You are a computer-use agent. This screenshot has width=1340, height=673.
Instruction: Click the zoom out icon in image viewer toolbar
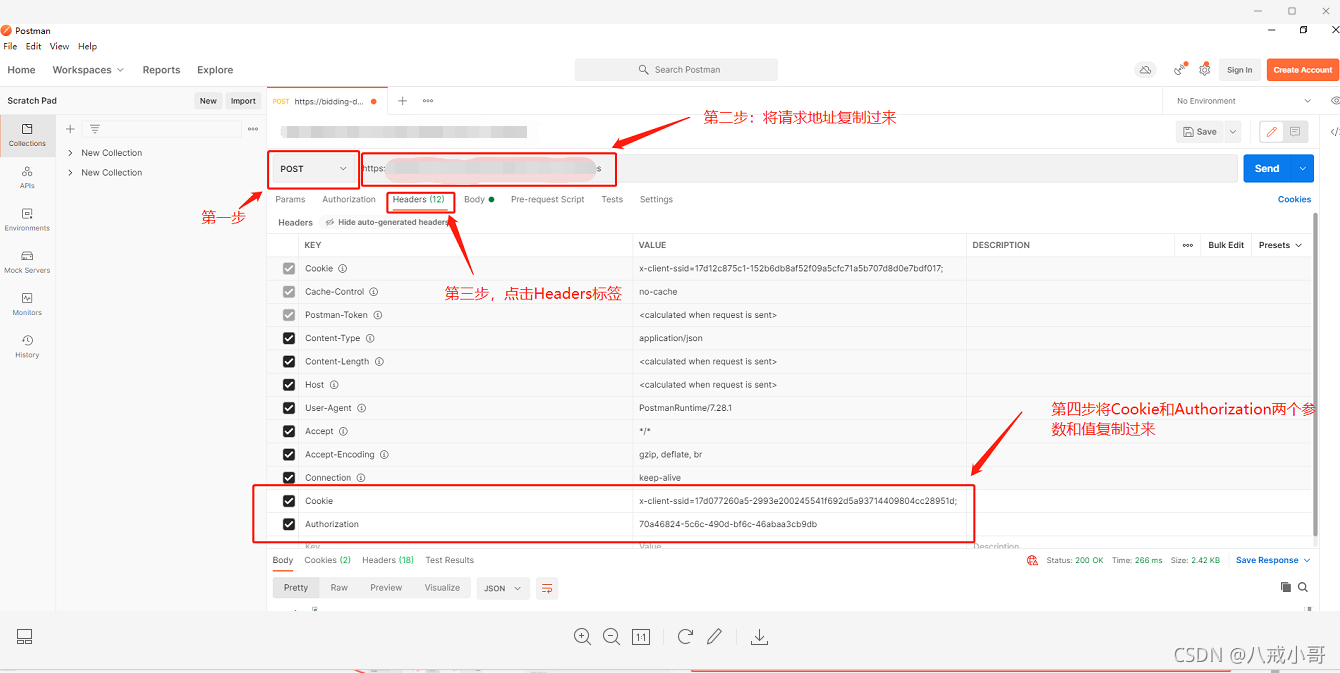point(611,637)
